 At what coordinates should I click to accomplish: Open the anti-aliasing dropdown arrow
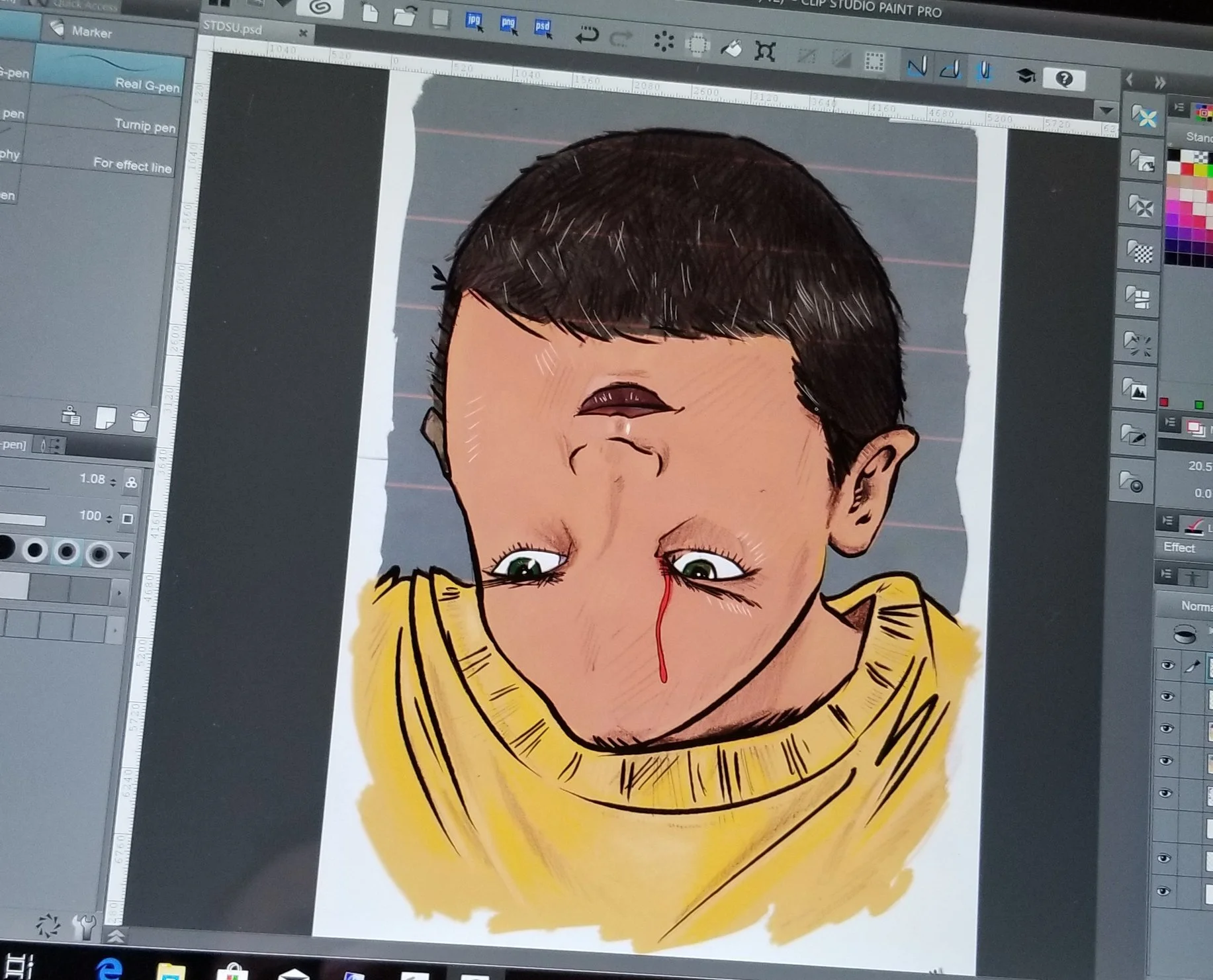point(124,557)
